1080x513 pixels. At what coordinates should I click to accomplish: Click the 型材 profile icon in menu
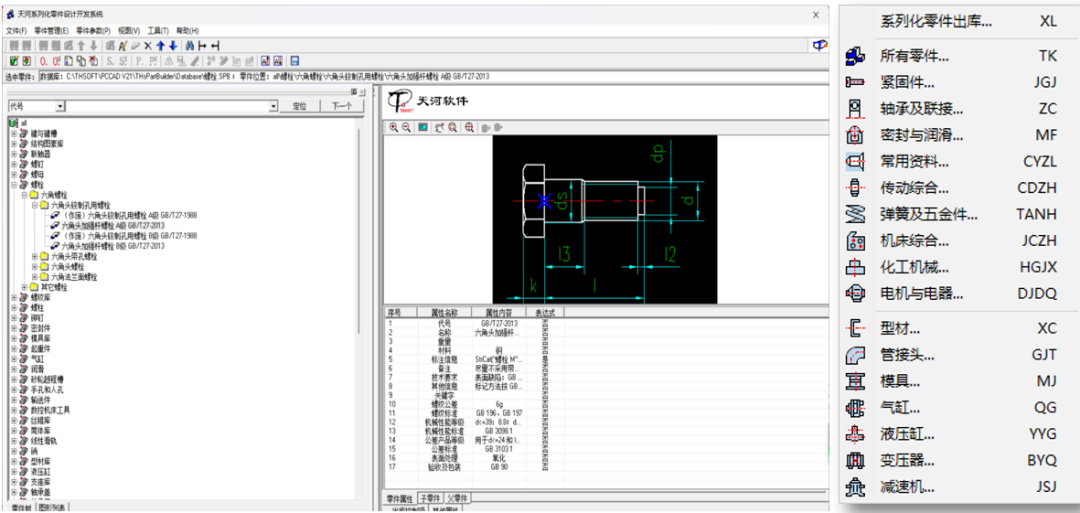click(855, 328)
